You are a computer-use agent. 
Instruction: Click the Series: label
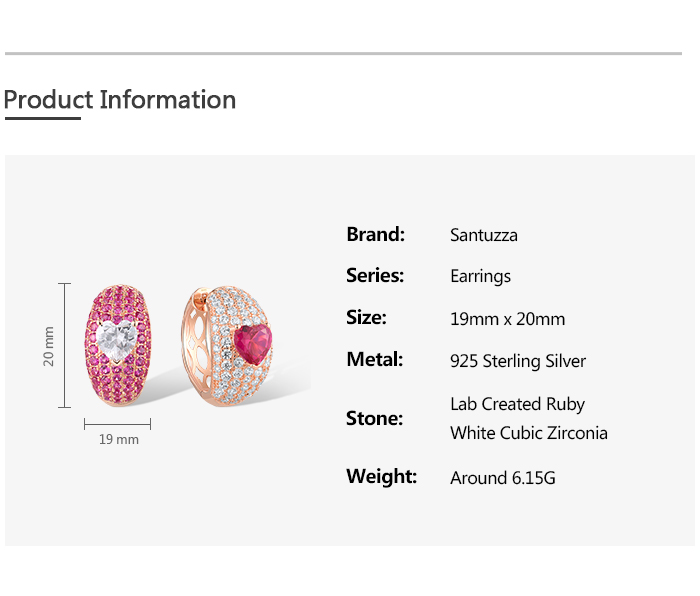[x=375, y=275]
